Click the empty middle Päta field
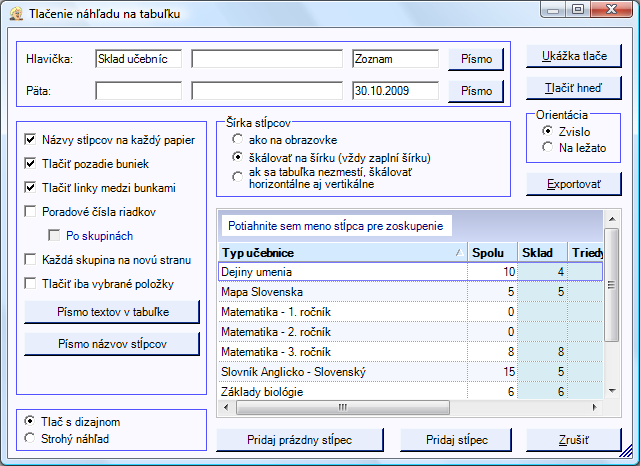Image resolution: width=640 pixels, height=466 pixels. (x=267, y=91)
